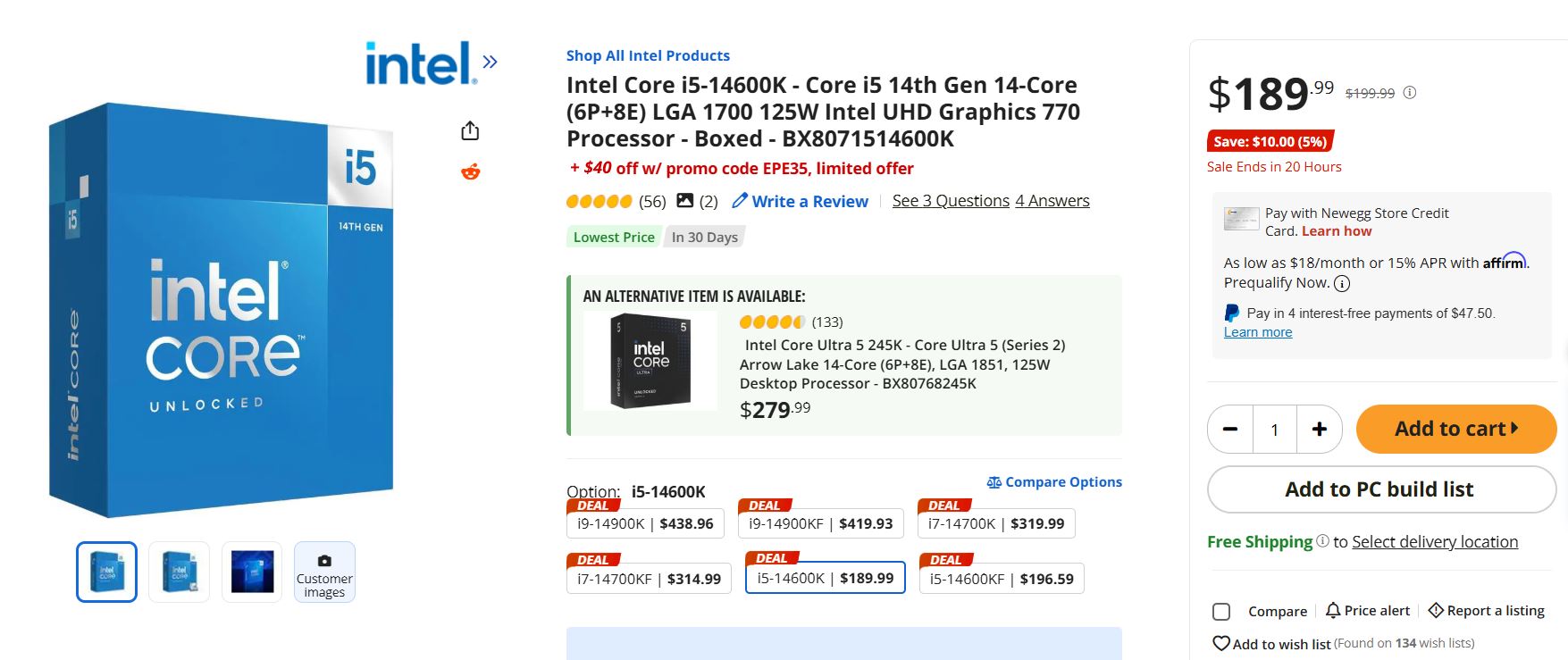Click Write a Review
This screenshot has height=660, width=1568.
tap(809, 201)
